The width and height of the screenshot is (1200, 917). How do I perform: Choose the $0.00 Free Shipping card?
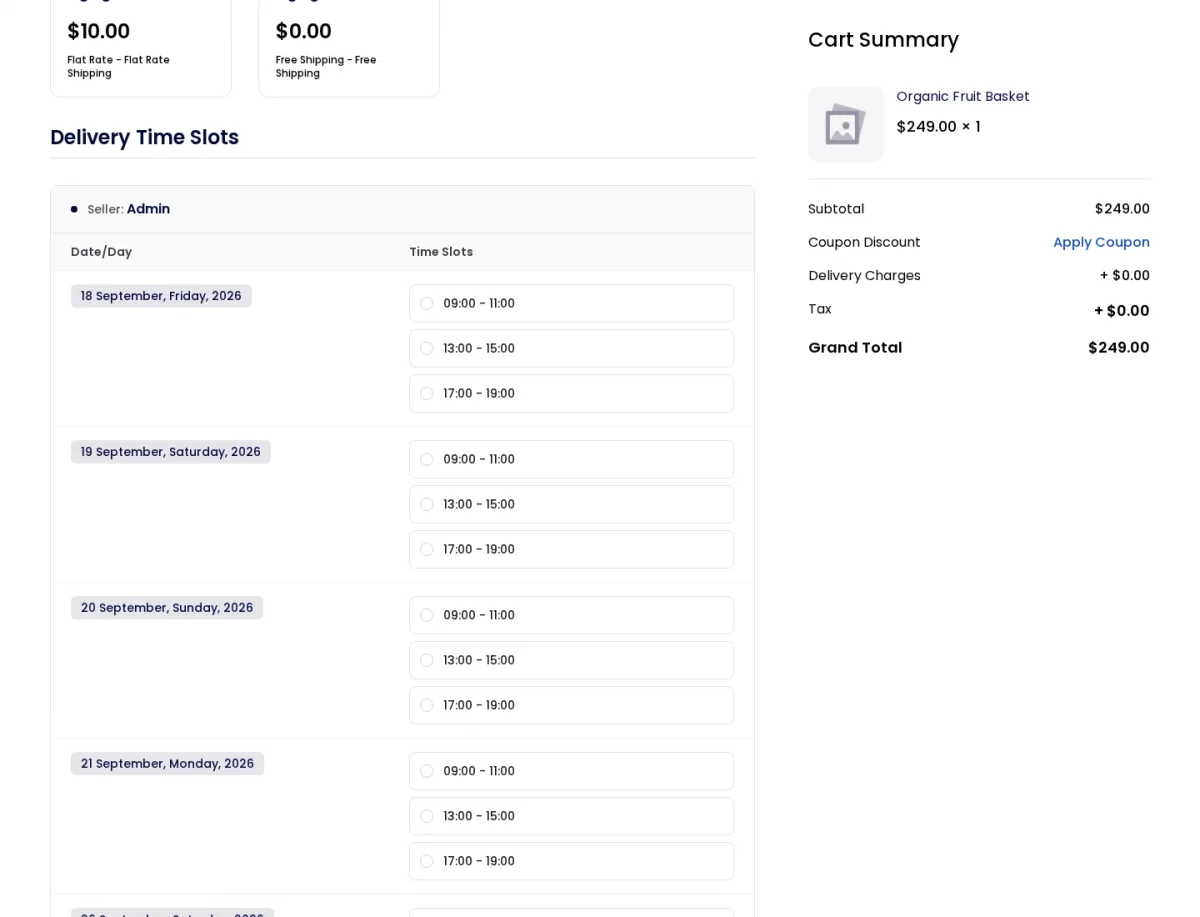pyautogui.click(x=349, y=48)
